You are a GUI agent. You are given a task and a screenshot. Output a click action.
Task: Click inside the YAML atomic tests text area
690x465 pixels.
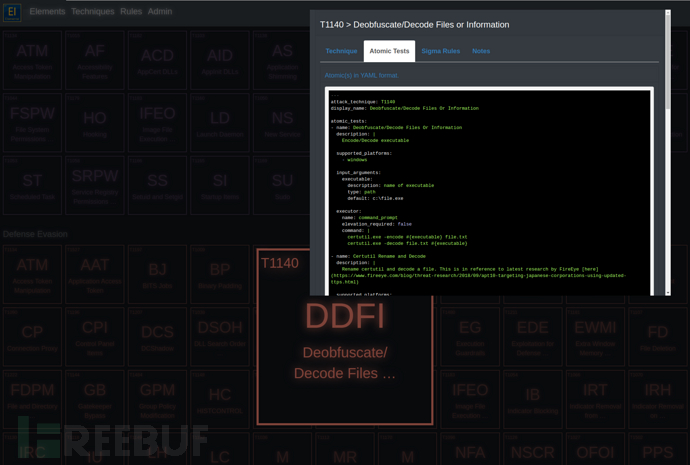[x=489, y=192]
